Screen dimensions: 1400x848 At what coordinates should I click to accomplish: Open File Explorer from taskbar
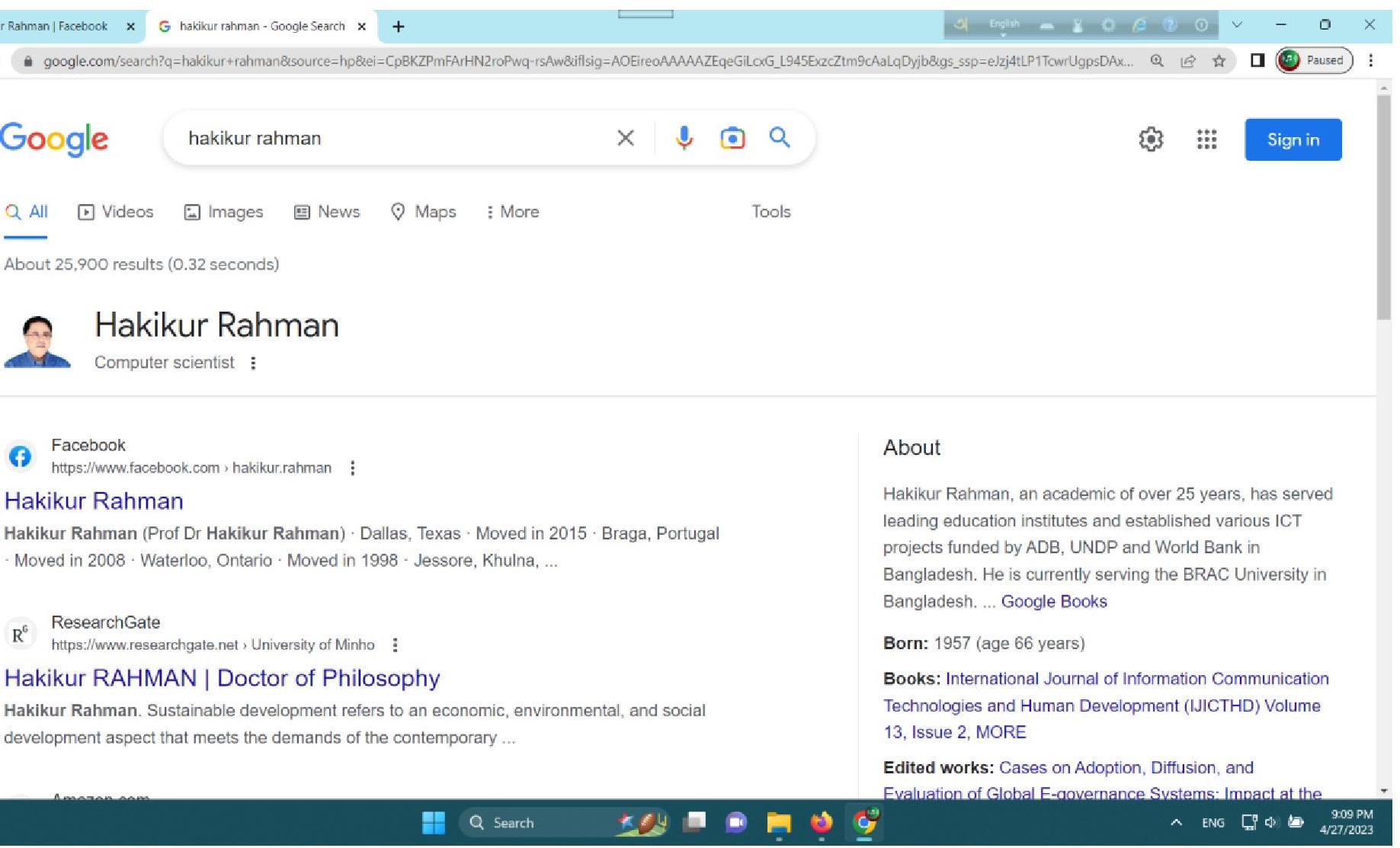coord(778,823)
